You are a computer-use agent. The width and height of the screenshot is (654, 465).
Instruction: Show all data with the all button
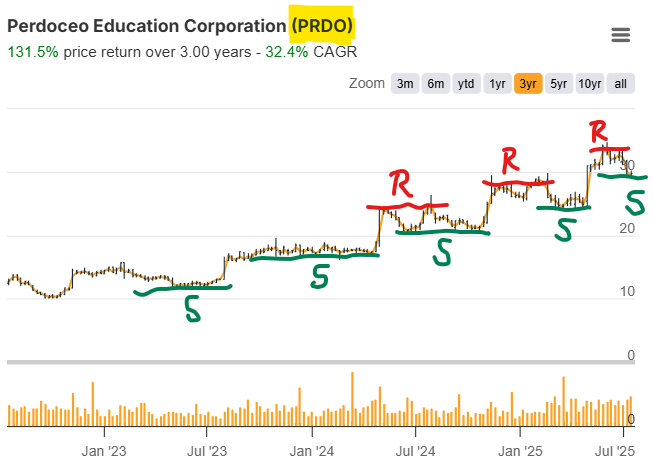pos(621,84)
